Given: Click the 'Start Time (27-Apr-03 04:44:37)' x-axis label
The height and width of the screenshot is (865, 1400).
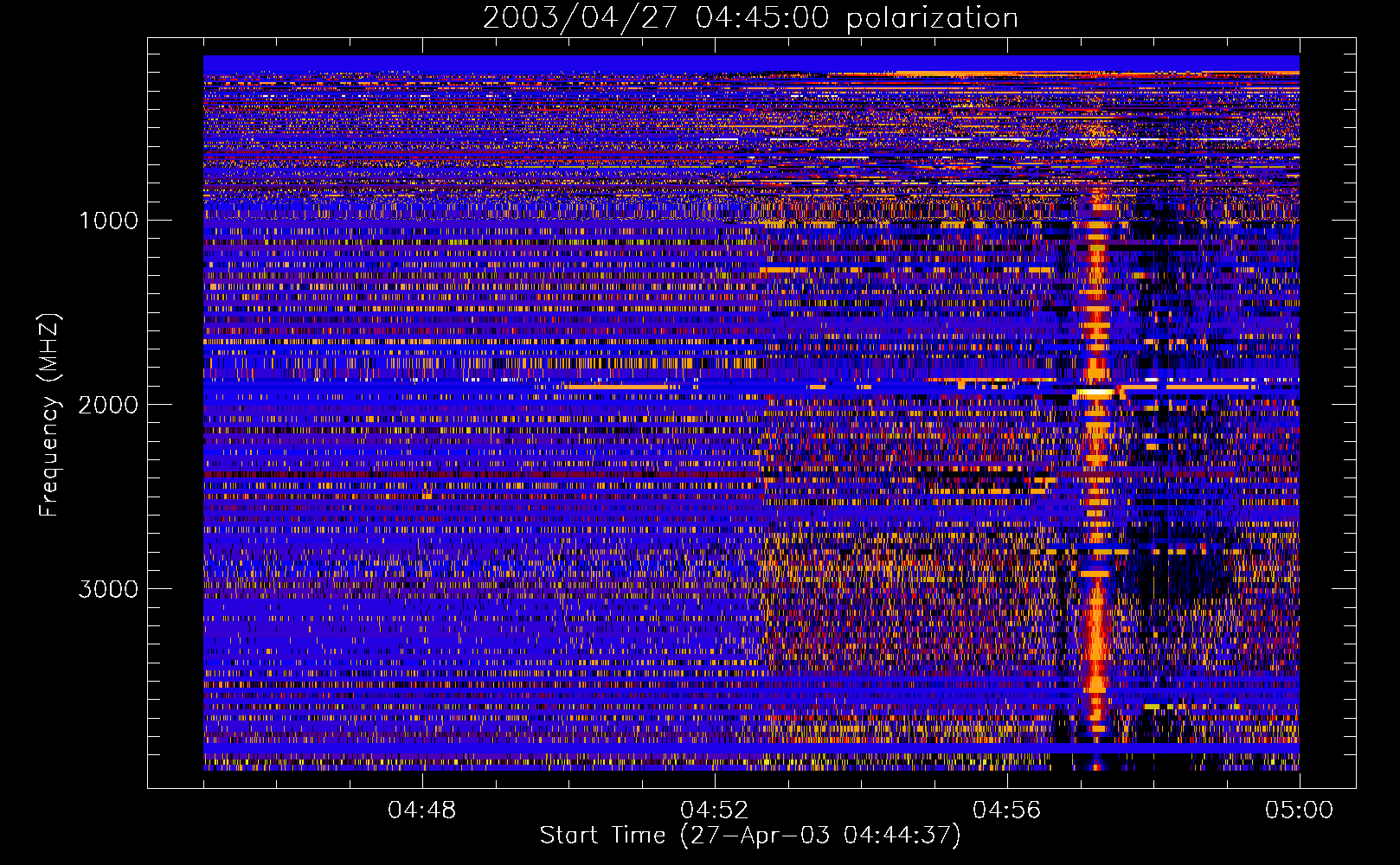Looking at the screenshot, I should [x=750, y=836].
